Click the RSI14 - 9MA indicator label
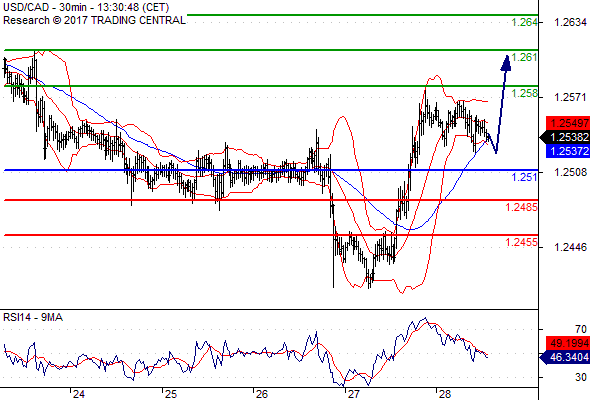Viewport: 590px width, 400px height. point(33,317)
